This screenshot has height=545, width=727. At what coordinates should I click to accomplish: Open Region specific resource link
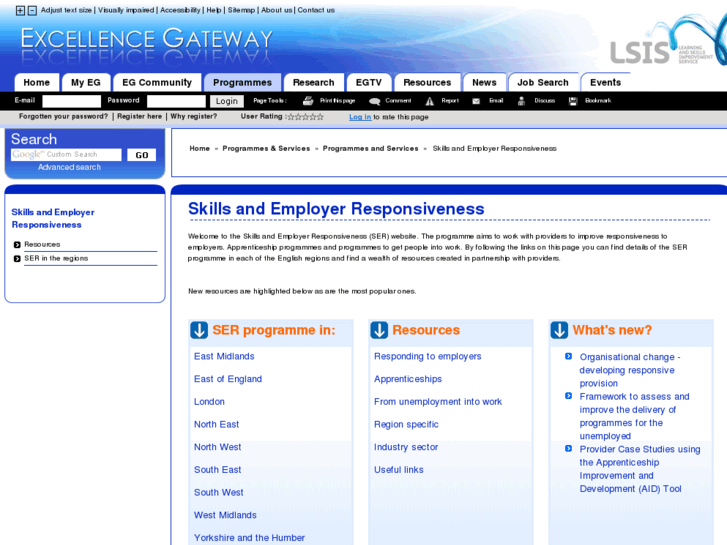[x=406, y=424]
